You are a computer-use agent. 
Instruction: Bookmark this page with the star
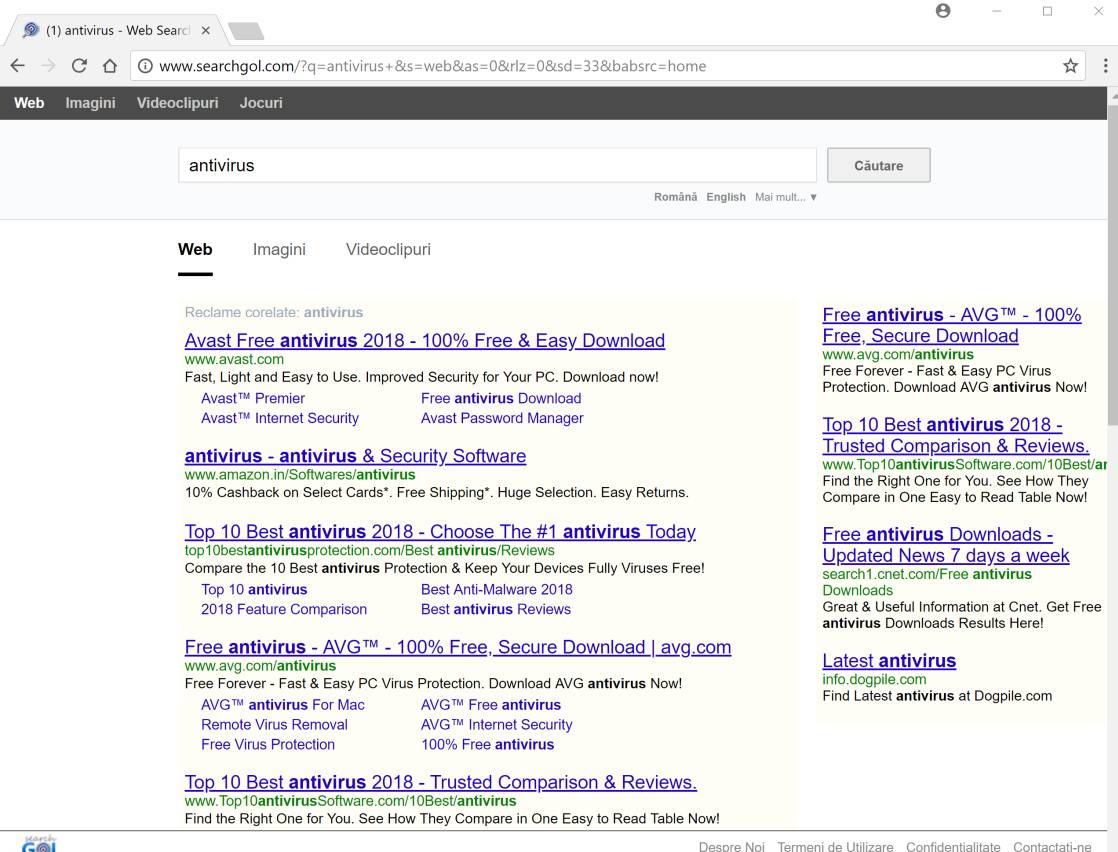(x=1070, y=66)
